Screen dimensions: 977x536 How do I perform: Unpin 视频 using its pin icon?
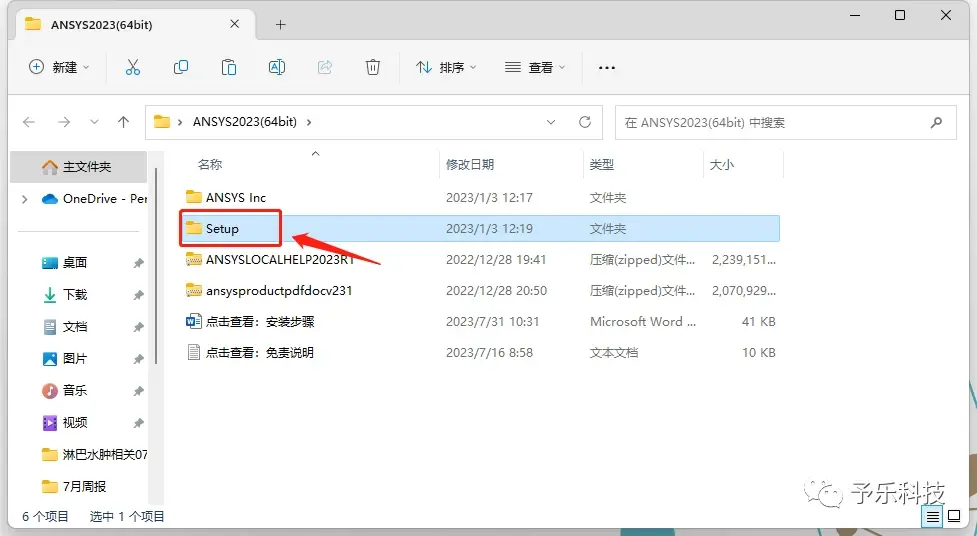(138, 423)
